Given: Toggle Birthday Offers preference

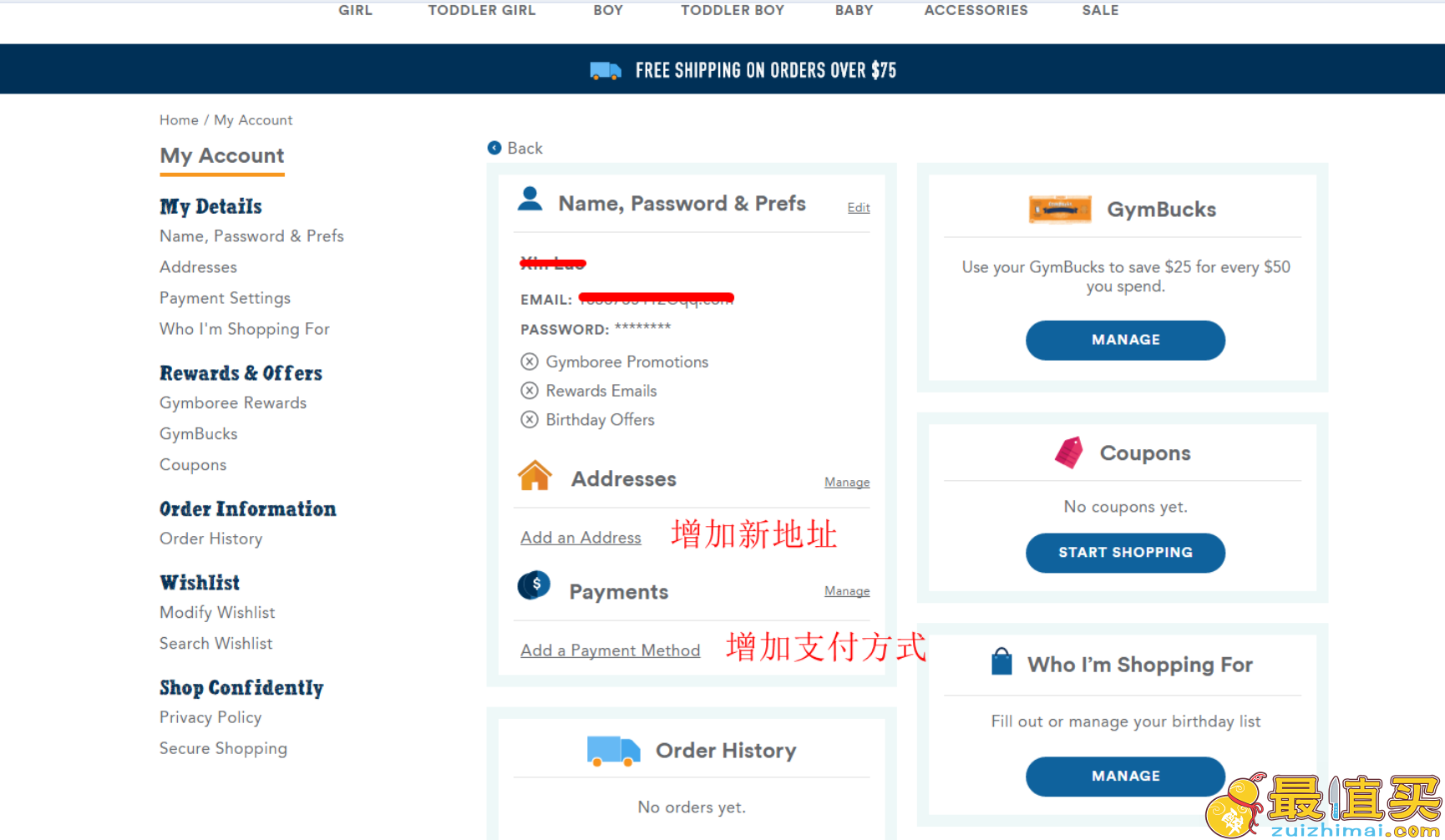Looking at the screenshot, I should [530, 420].
